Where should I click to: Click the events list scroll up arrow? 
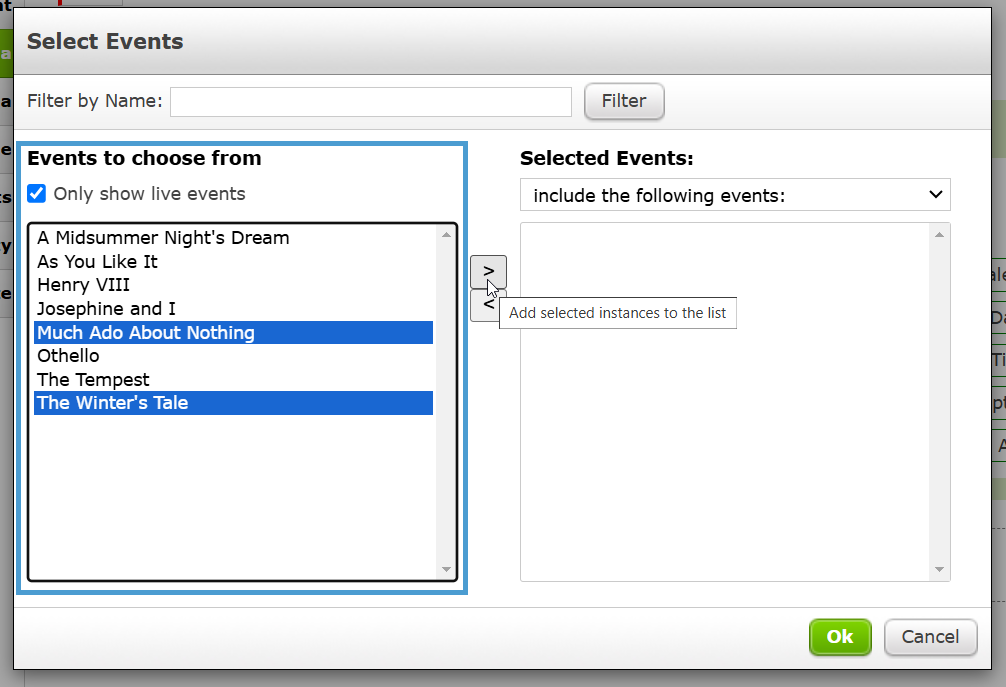(x=447, y=235)
